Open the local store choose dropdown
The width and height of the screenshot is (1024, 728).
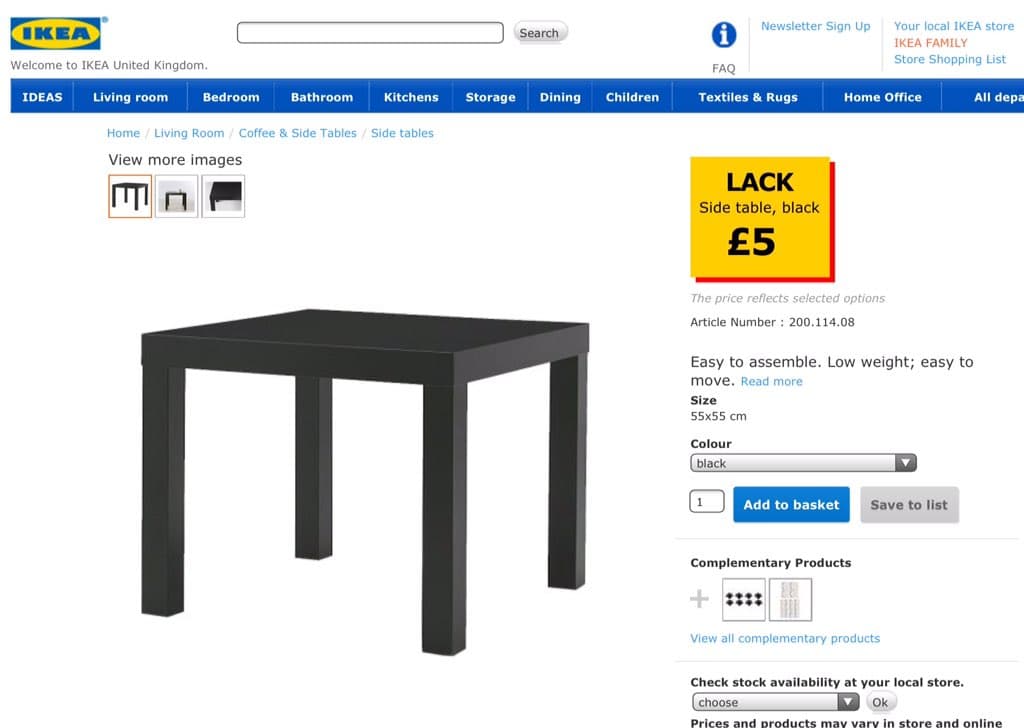775,702
